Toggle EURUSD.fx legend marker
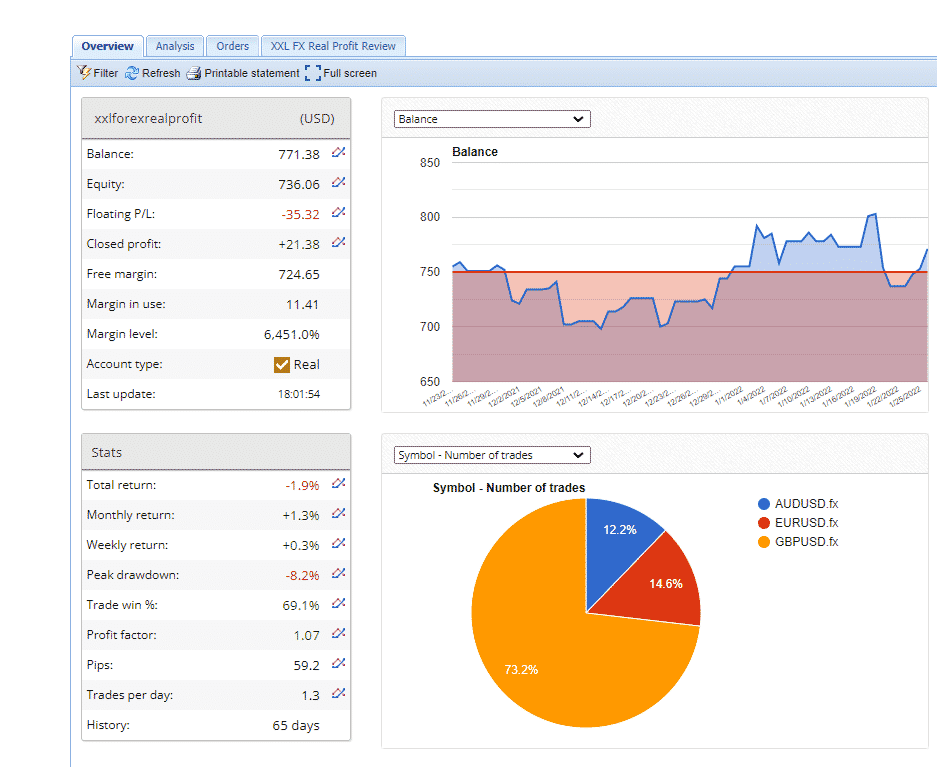The height and width of the screenshot is (767, 937). [x=765, y=523]
